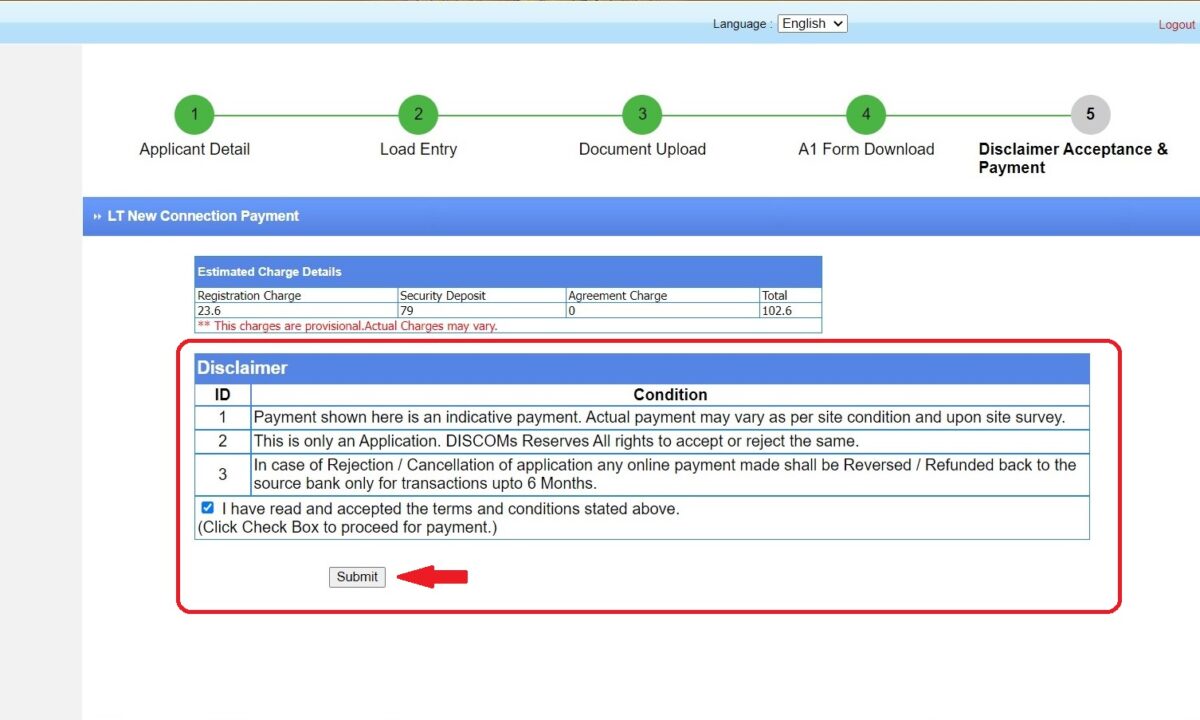Click the LT New Connection Payment header bar
The height and width of the screenshot is (720, 1200).
pos(203,216)
